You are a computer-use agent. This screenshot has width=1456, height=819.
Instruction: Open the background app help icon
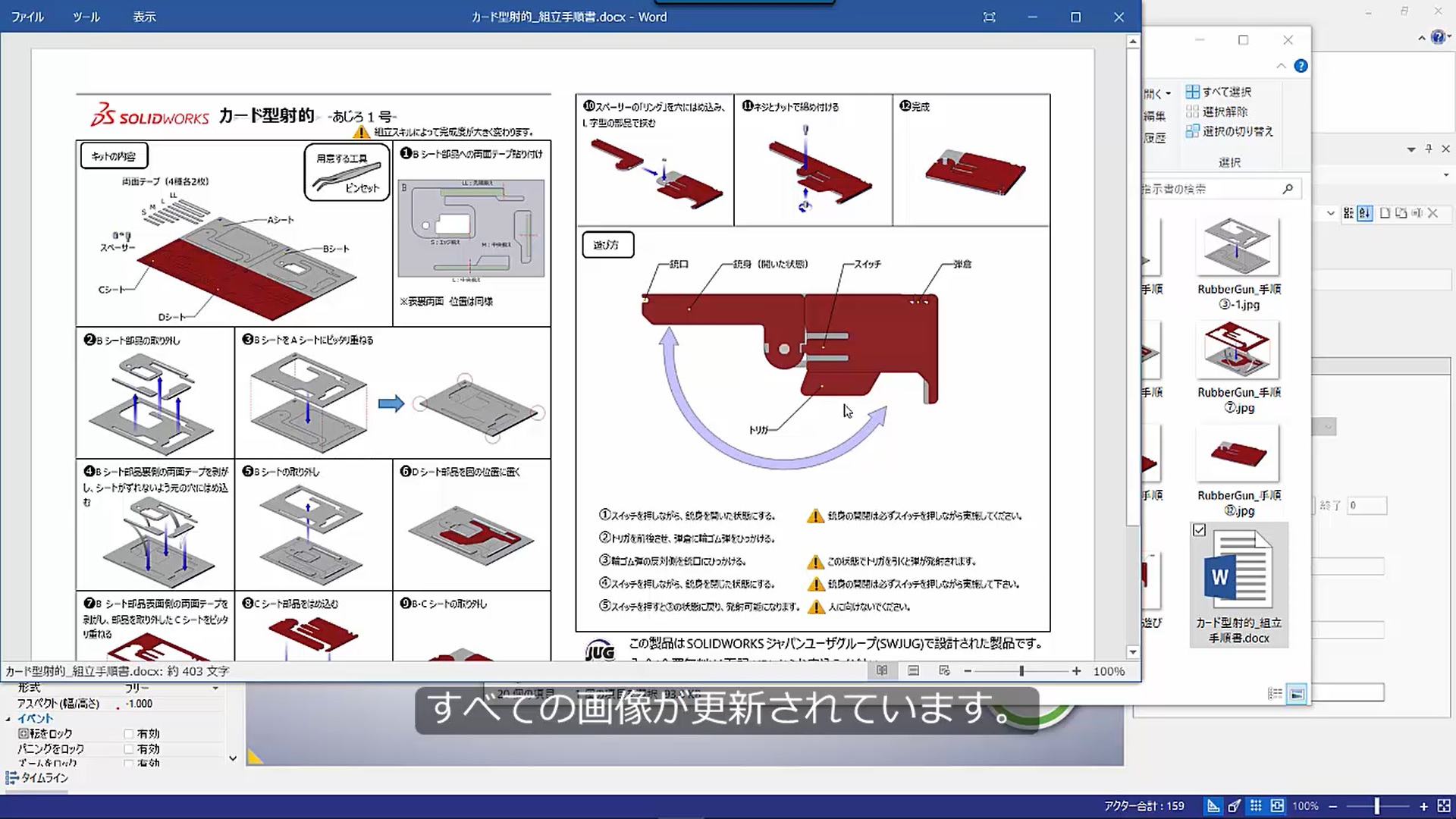tap(1438, 36)
